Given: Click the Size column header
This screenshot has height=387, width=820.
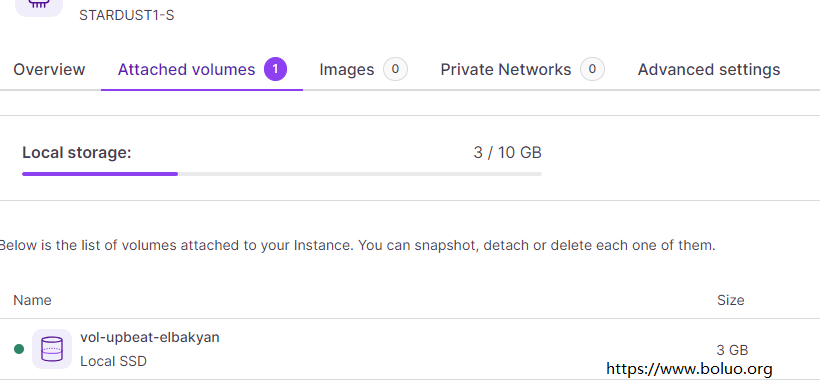Looking at the screenshot, I should point(730,300).
